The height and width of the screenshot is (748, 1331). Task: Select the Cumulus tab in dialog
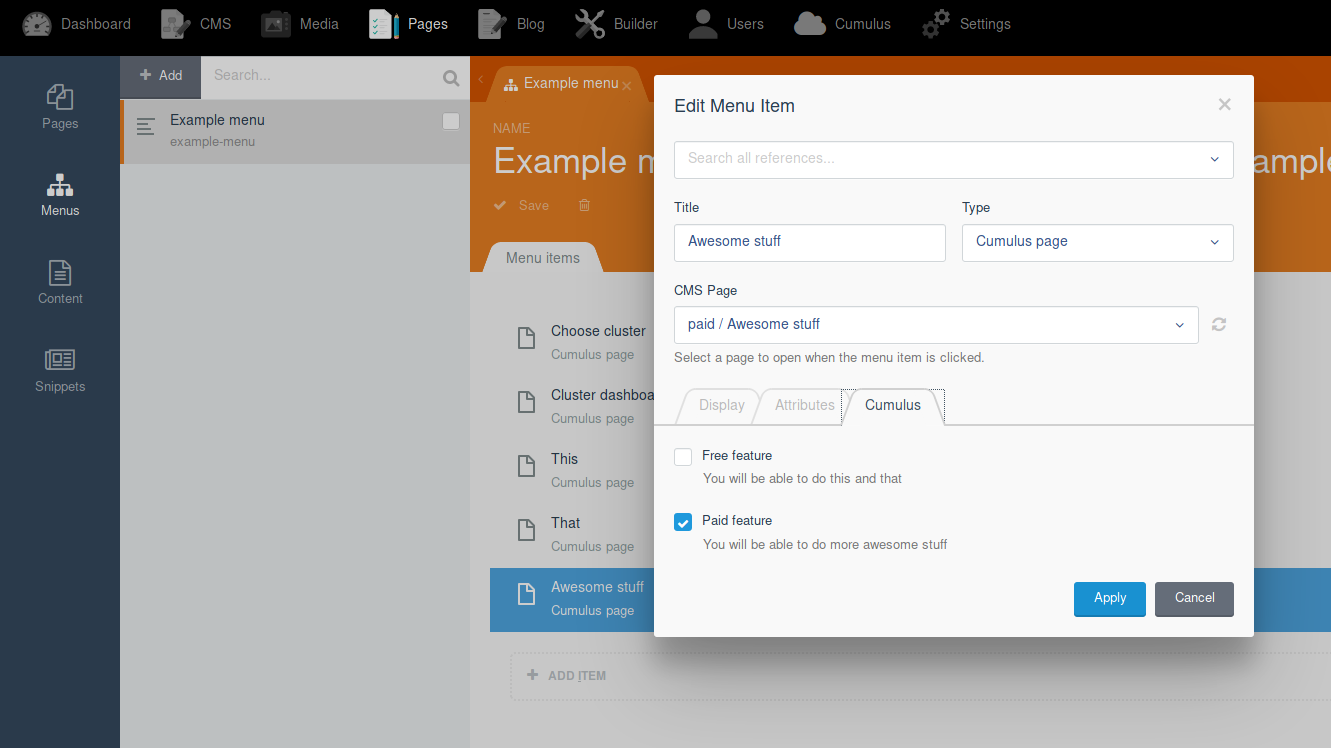(x=893, y=405)
